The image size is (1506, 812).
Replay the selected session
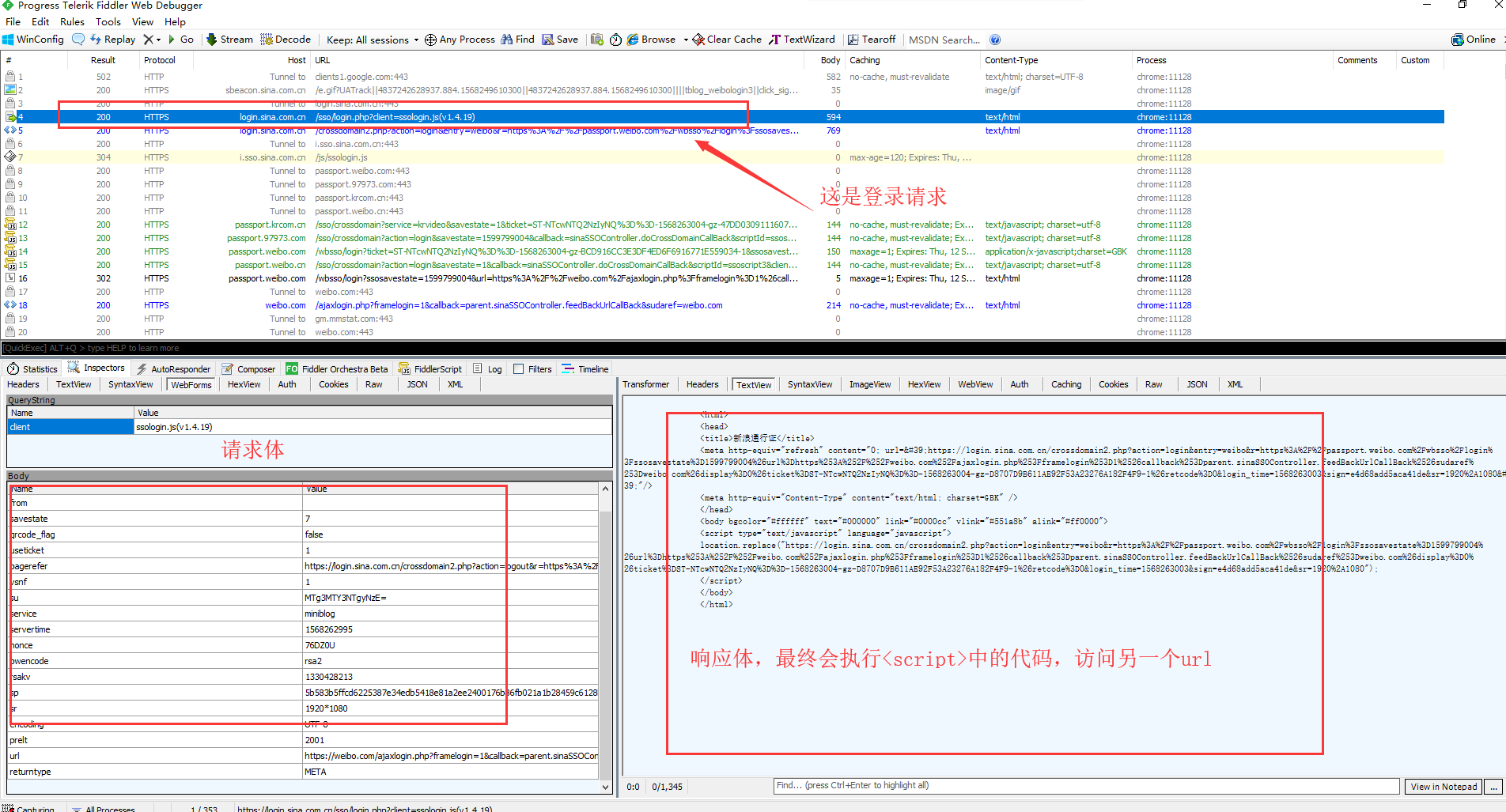coord(113,40)
